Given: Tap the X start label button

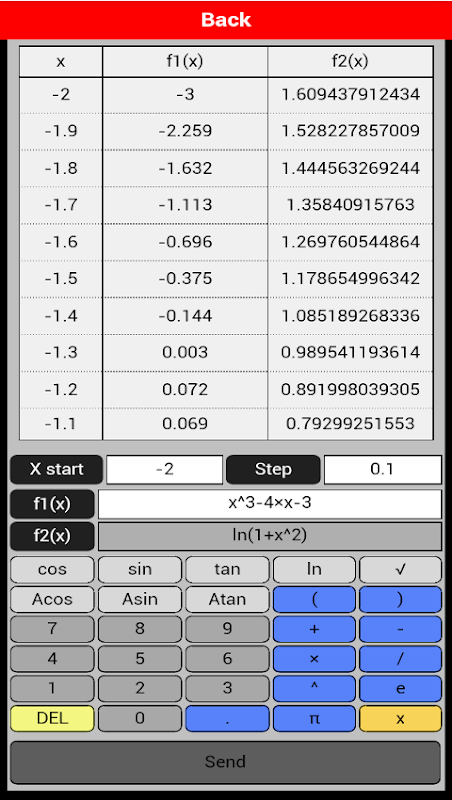Looking at the screenshot, I should pos(56,469).
